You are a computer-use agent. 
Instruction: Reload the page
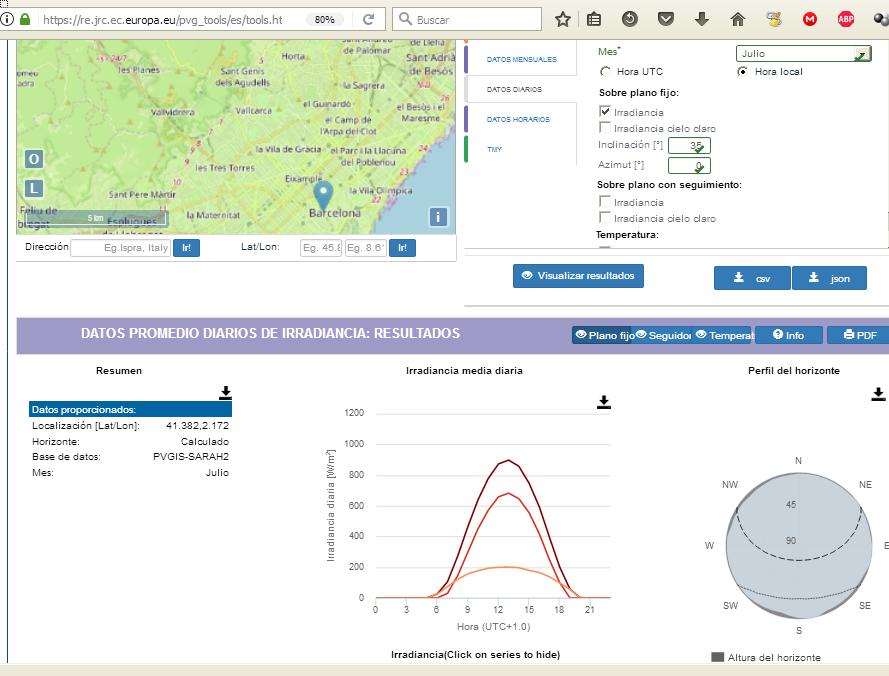pos(368,19)
